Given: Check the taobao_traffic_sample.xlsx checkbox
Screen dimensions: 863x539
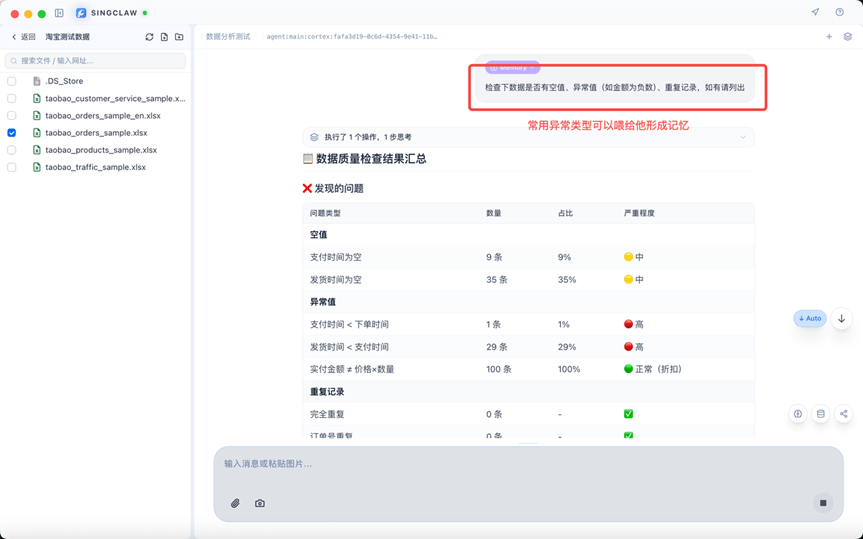Looking at the screenshot, I should (12, 167).
